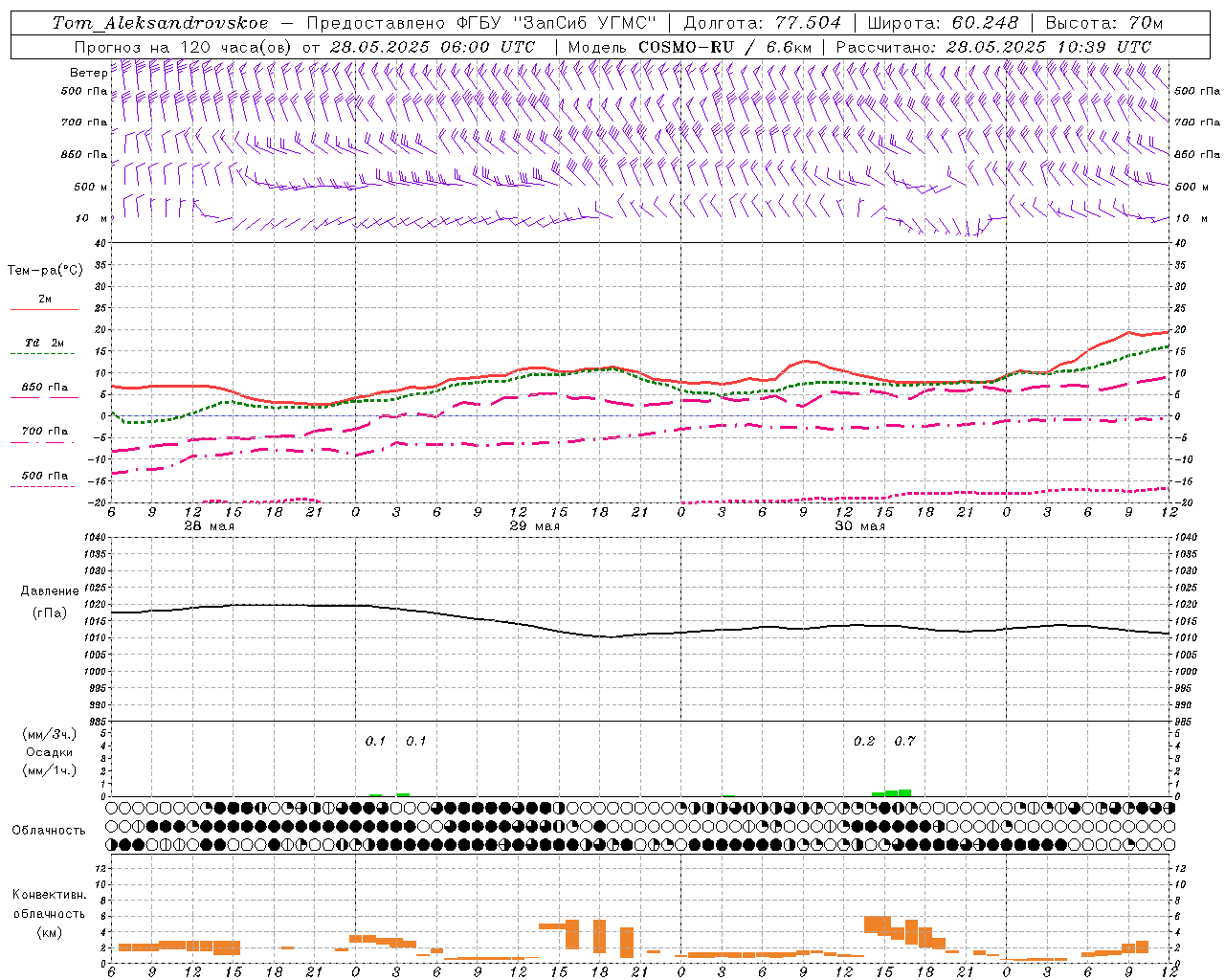Click the (мм/3ч.) precipitation unit label
Viewport: 1225px width, 980px height.
point(49,734)
